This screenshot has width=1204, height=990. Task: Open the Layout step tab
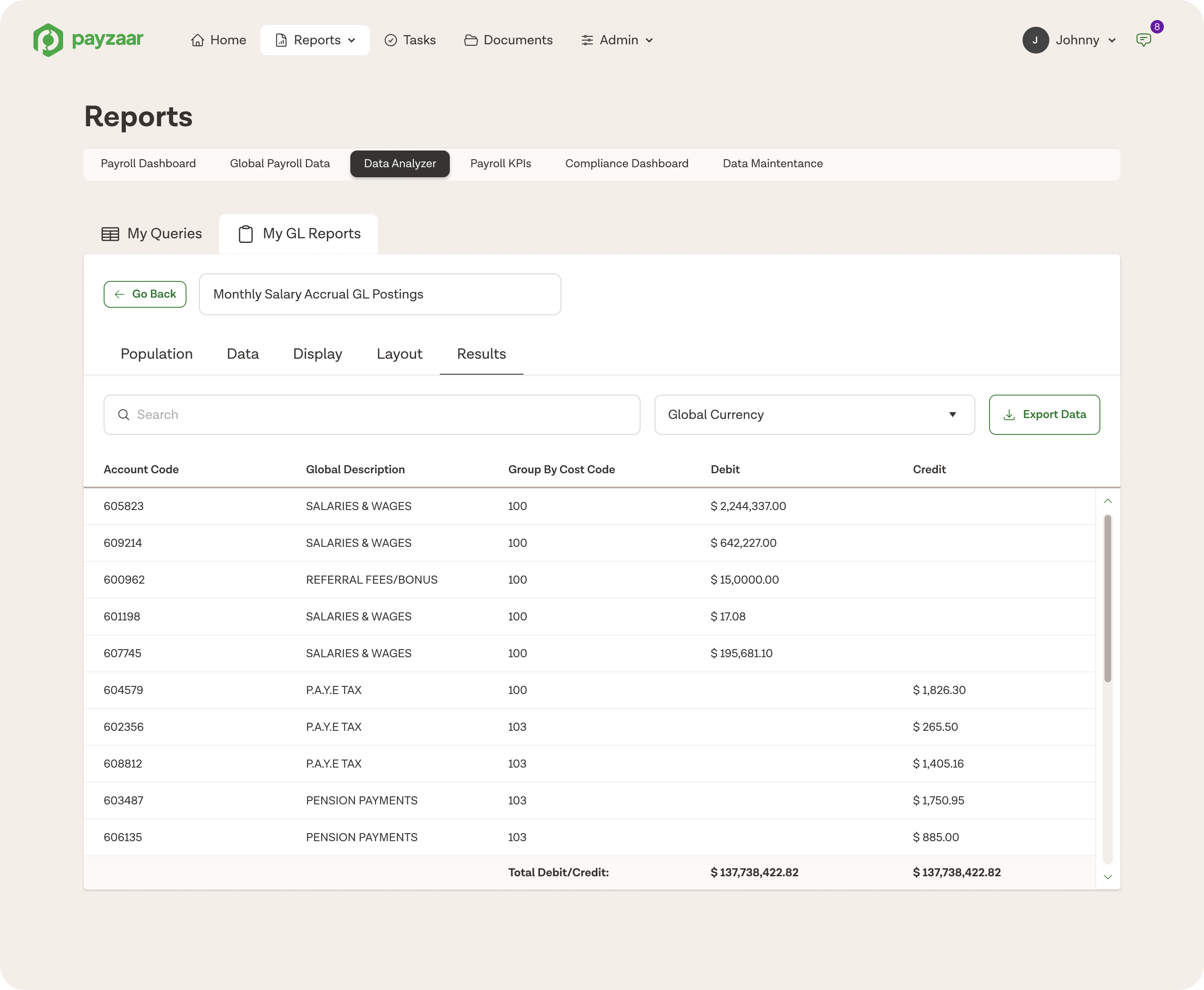click(399, 354)
